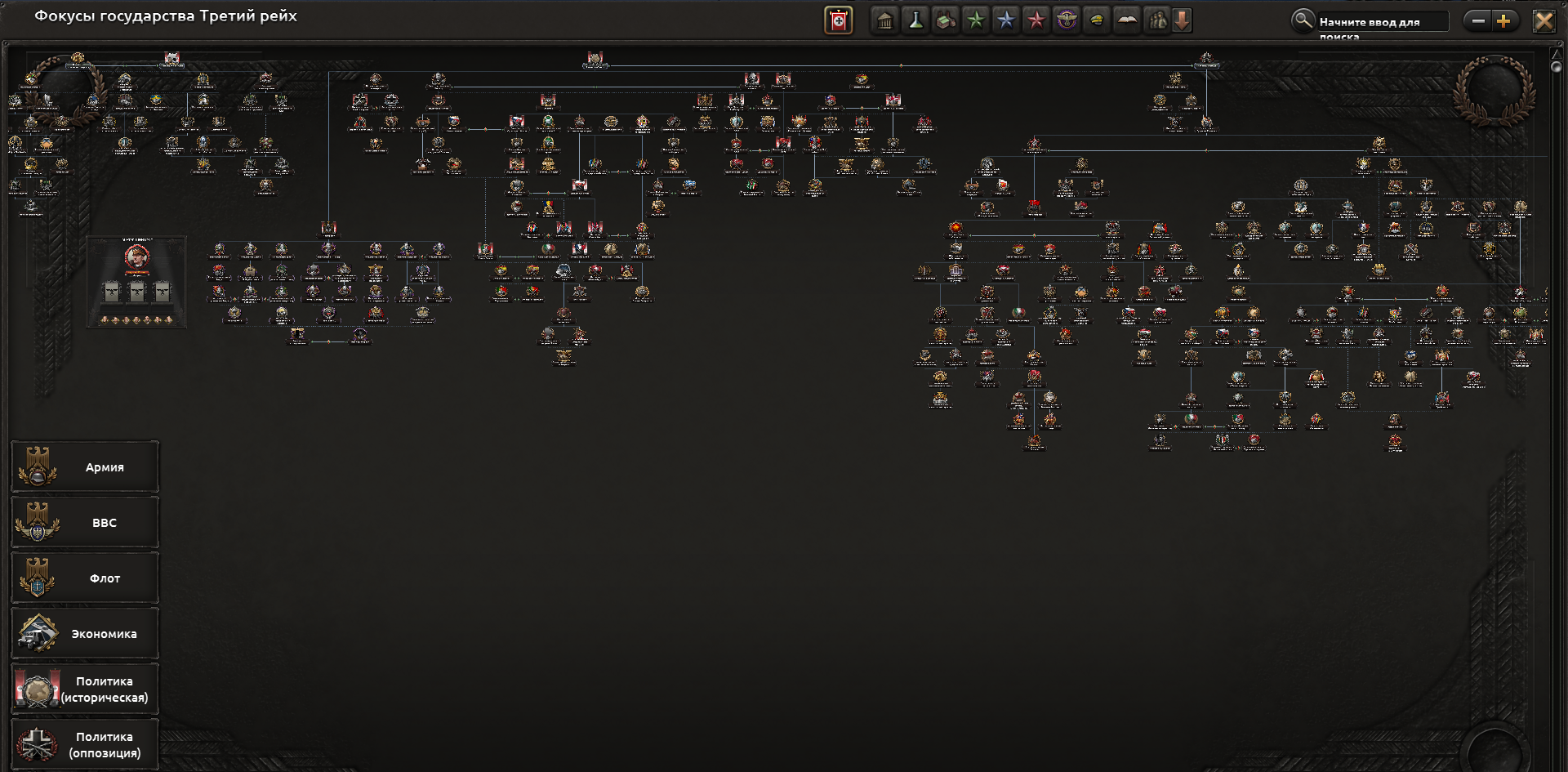Zoom out using the minus button

point(1477,21)
